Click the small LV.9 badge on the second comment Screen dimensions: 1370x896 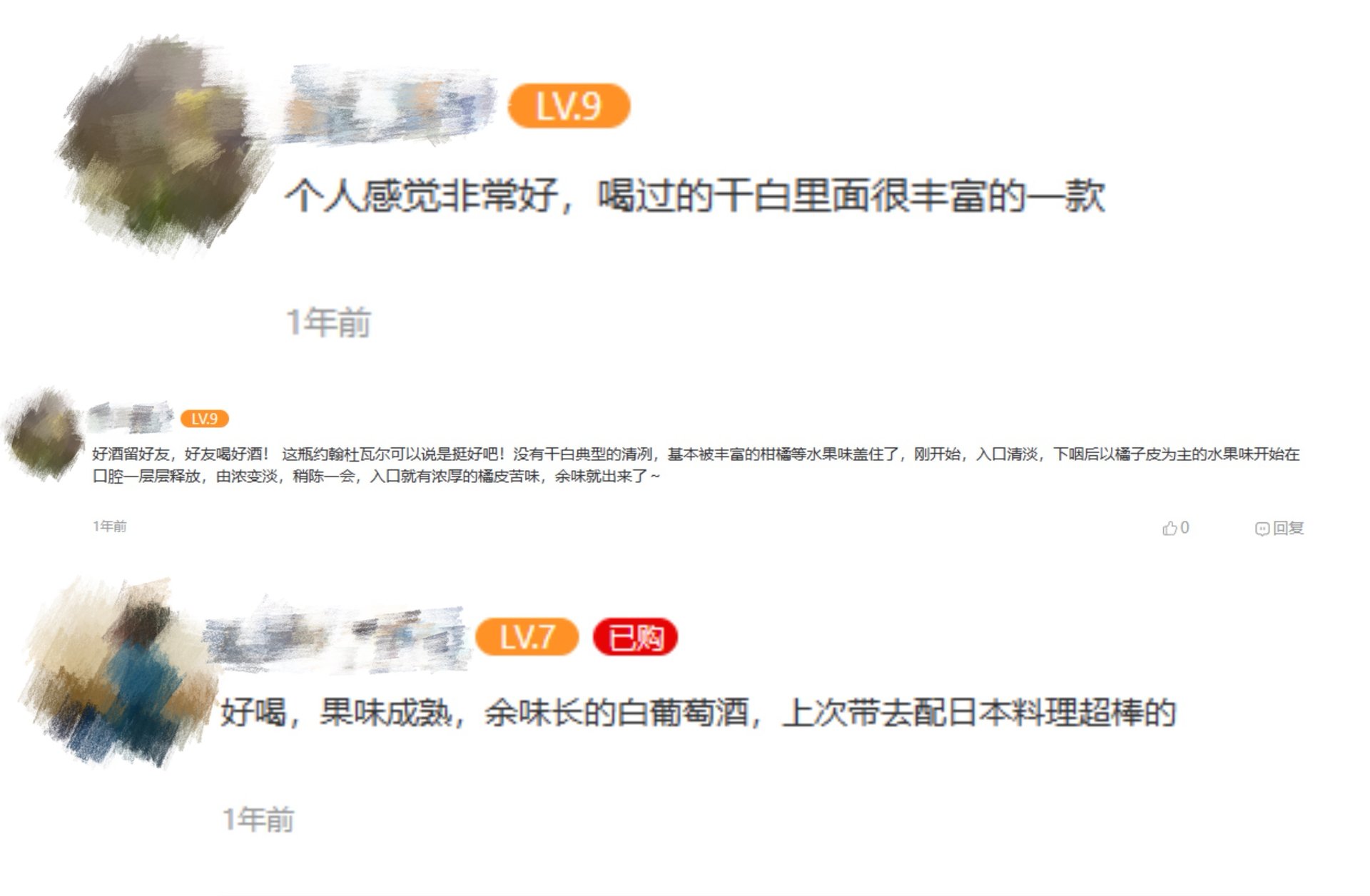(205, 419)
